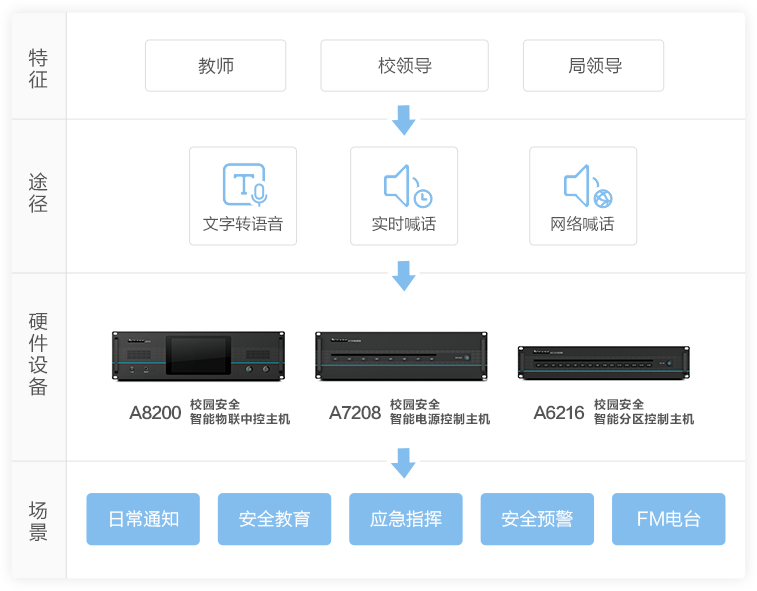Open the 安全预警 scenario
This screenshot has width=757, height=591.
(537, 519)
